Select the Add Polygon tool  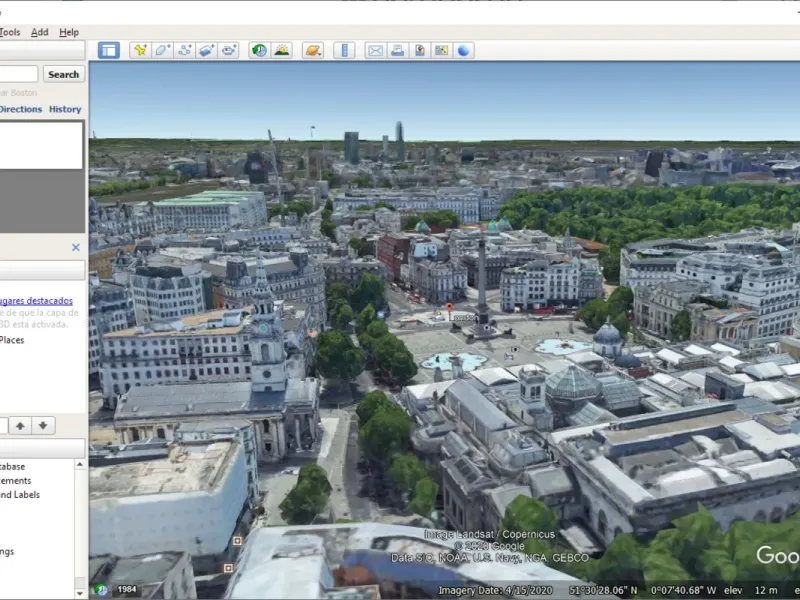[162, 50]
